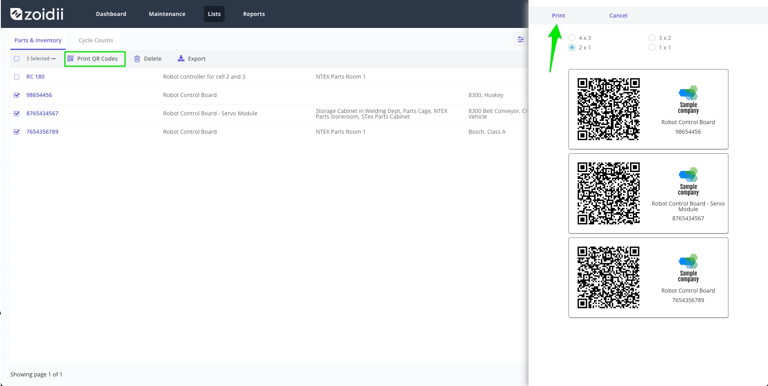The height and width of the screenshot is (386, 768).
Task: Click the QR code for 8765434567
Action: click(x=609, y=193)
